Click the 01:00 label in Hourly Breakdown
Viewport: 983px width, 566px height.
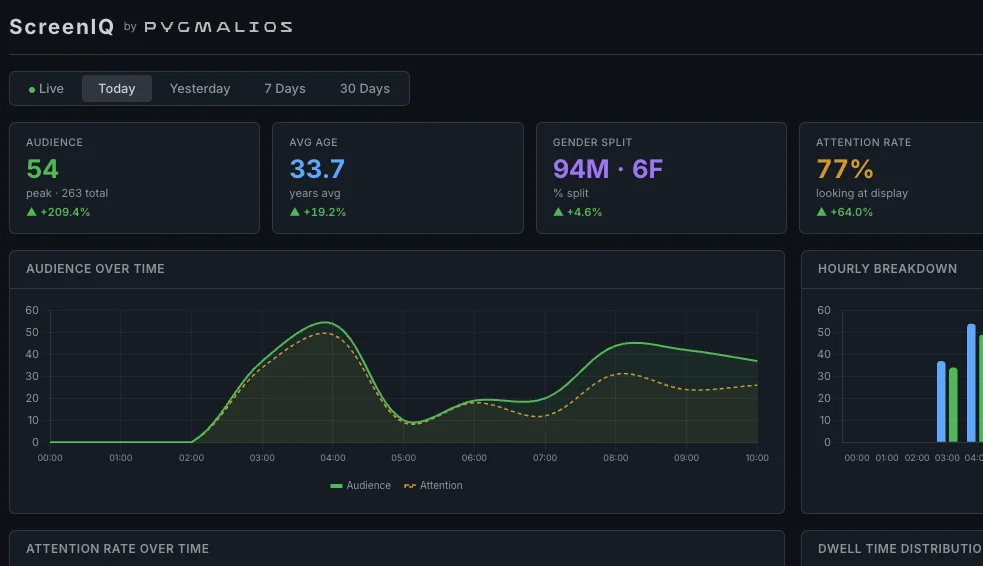pyautogui.click(x=886, y=458)
